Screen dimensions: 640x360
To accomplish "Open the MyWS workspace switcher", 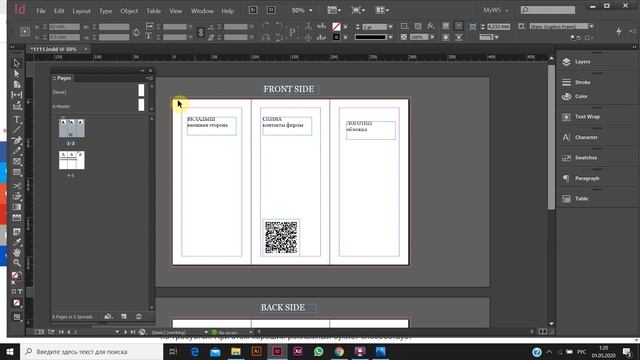I will coord(496,10).
